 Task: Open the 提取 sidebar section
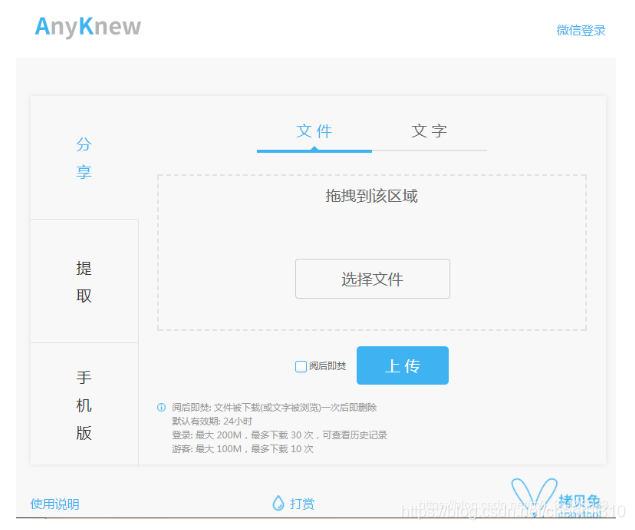tap(84, 282)
